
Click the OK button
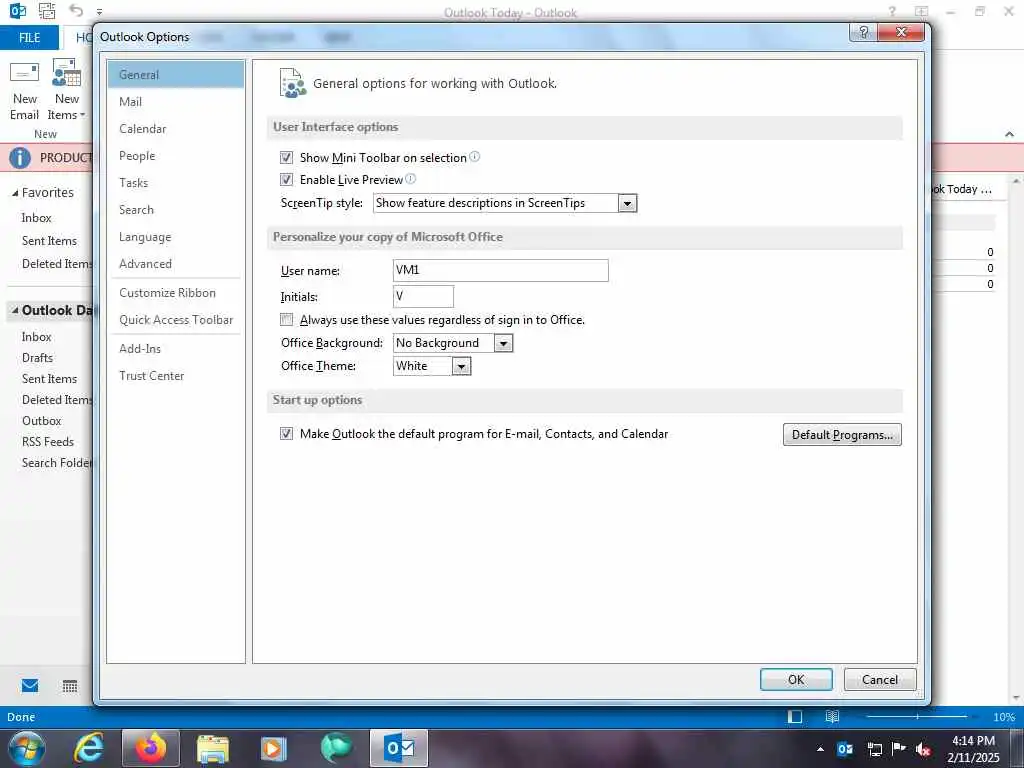pyautogui.click(x=796, y=679)
